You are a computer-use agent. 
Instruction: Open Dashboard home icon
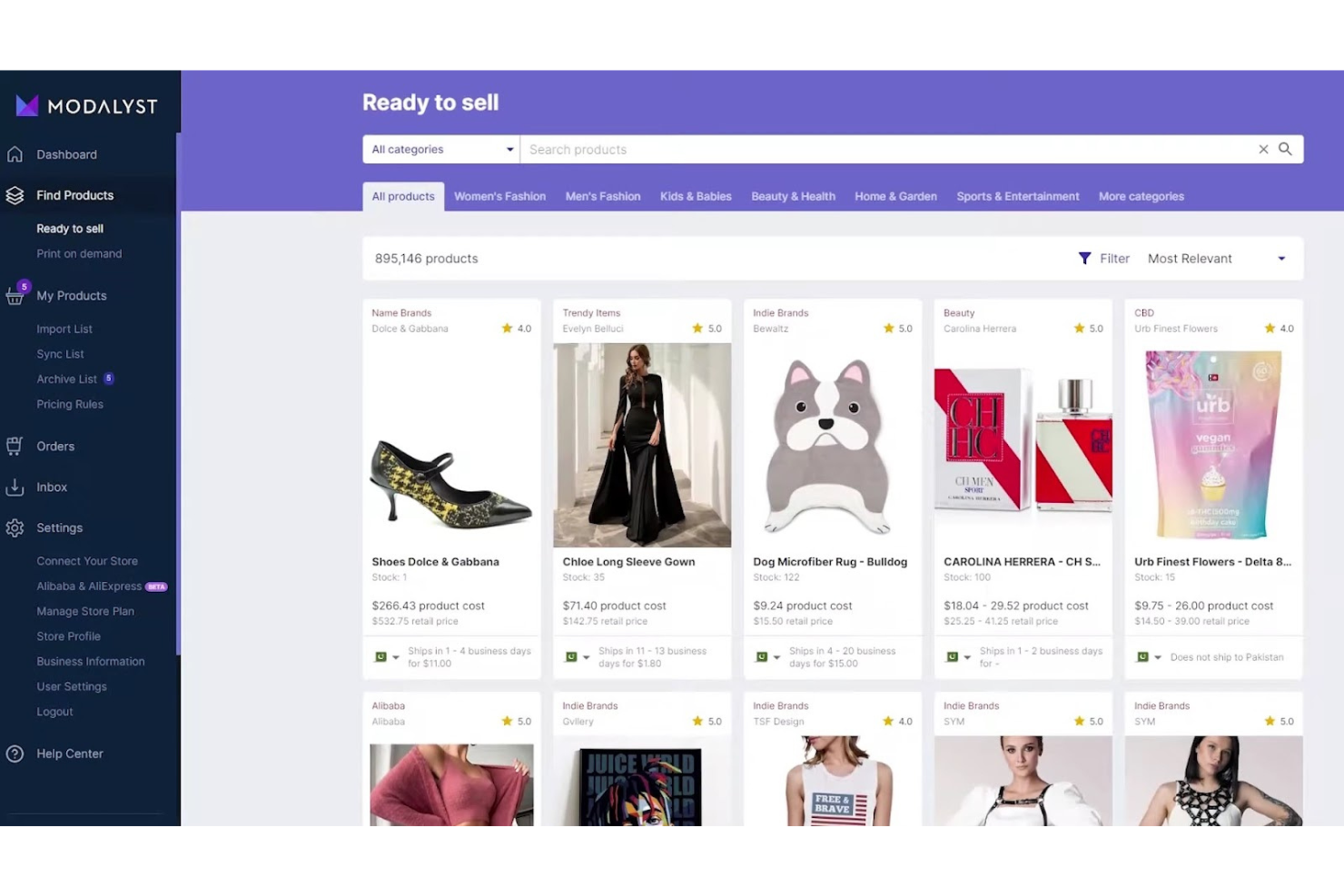[15, 154]
